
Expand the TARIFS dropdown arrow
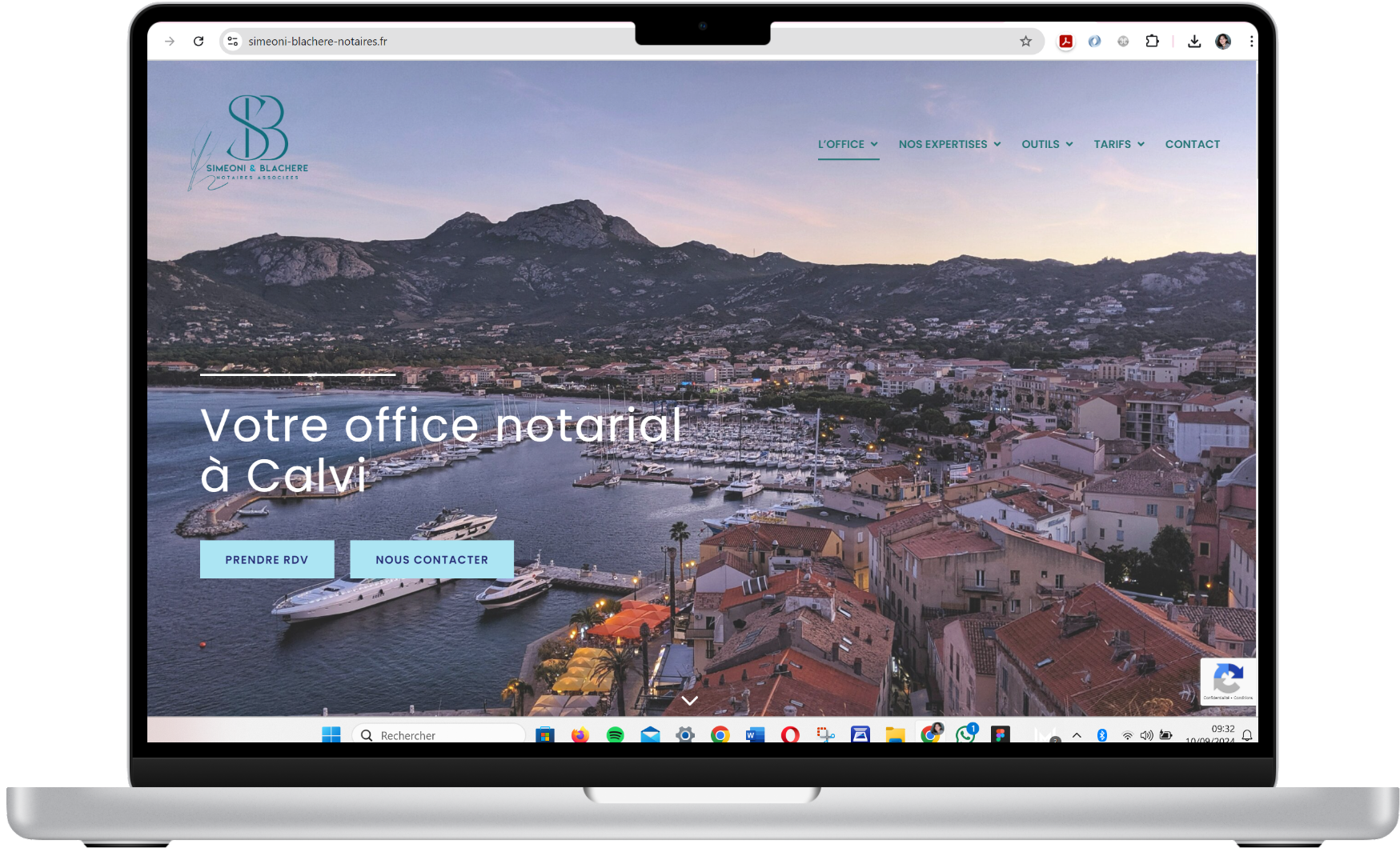click(x=1141, y=144)
